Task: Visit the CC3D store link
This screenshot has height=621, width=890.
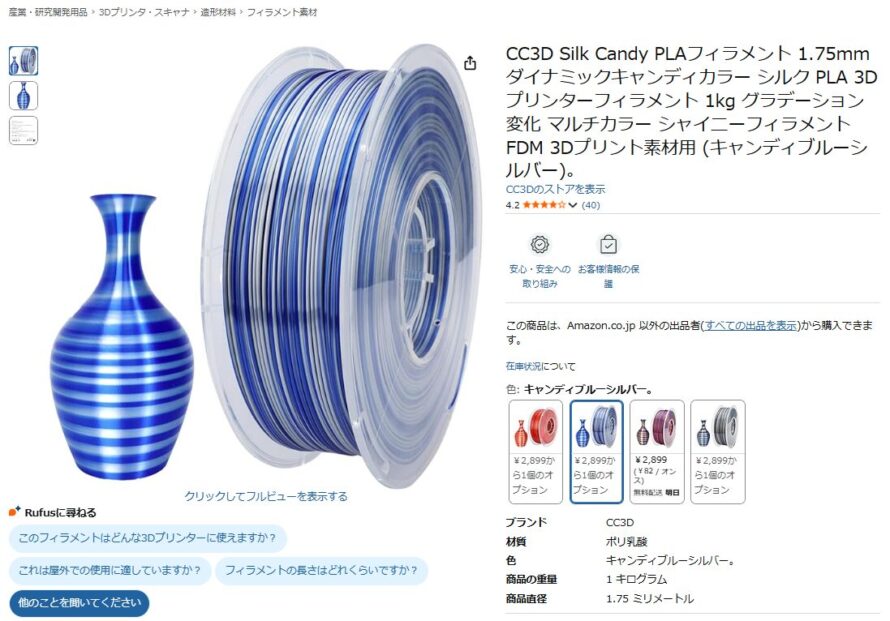Action: point(555,189)
